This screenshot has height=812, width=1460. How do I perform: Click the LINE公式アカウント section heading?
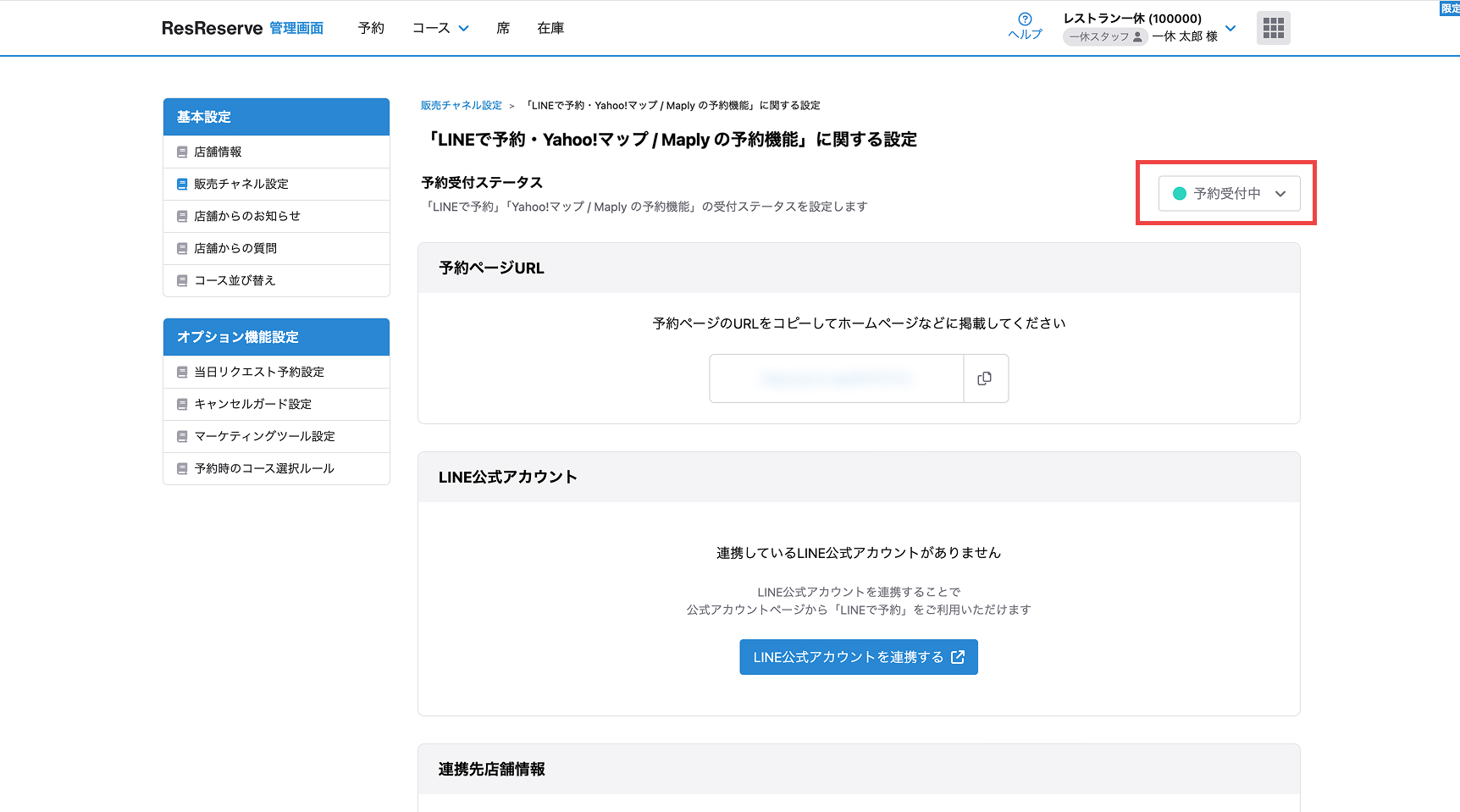pos(508,478)
